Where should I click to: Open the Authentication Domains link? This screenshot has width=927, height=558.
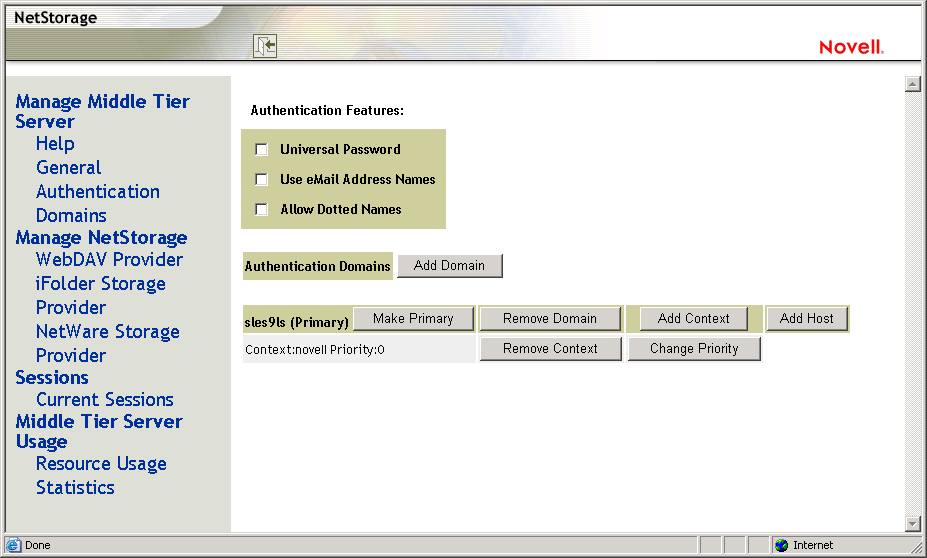[x=98, y=203]
